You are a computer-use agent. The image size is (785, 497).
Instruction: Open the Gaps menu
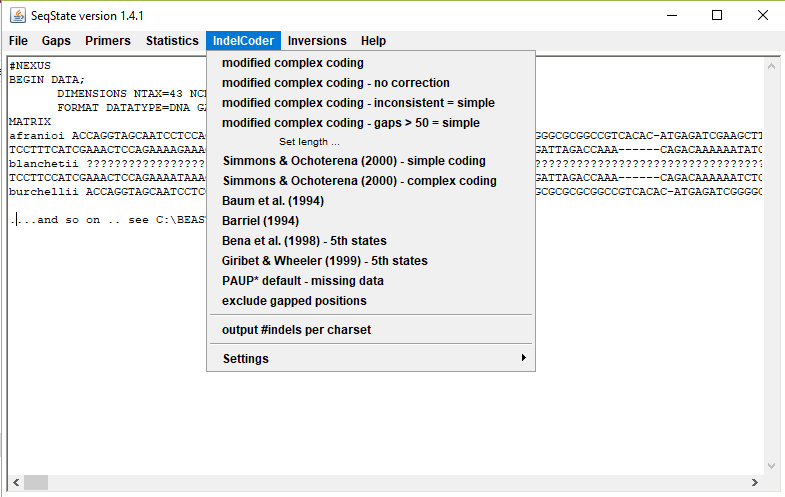[x=56, y=41]
